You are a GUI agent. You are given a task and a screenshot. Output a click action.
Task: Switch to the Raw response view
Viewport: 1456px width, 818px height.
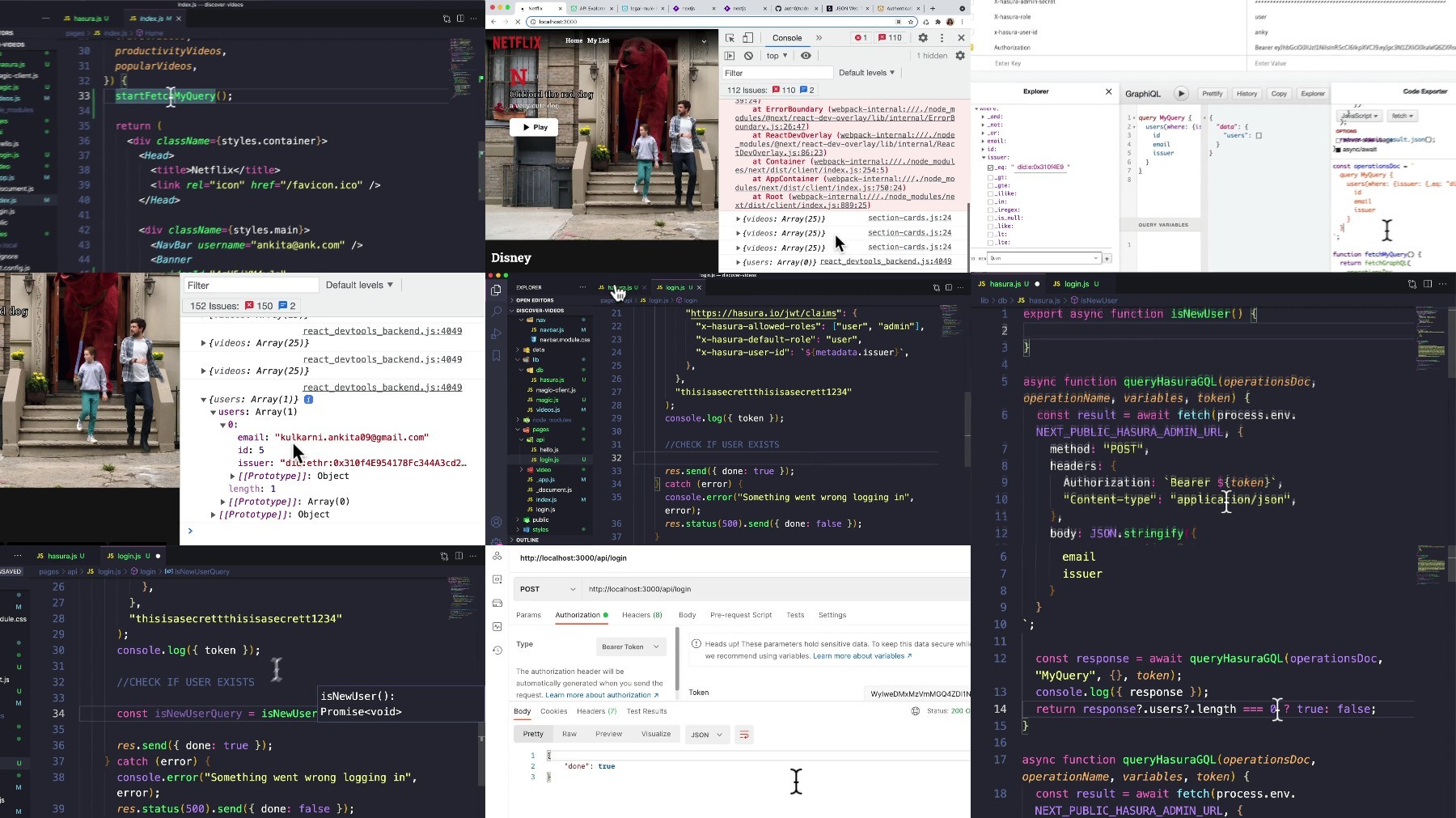tap(569, 734)
